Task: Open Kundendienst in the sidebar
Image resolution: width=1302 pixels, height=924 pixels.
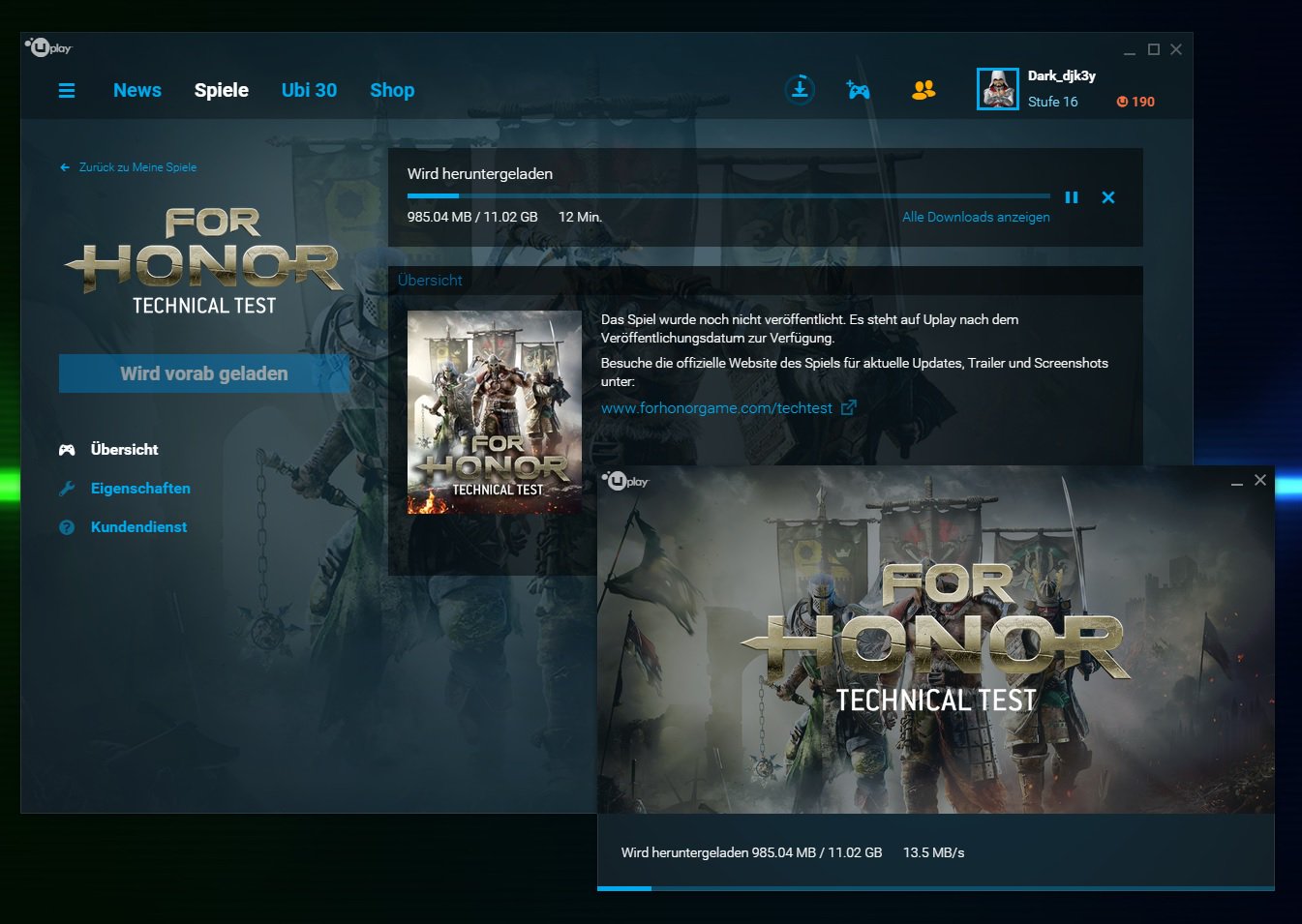Action: click(x=138, y=527)
